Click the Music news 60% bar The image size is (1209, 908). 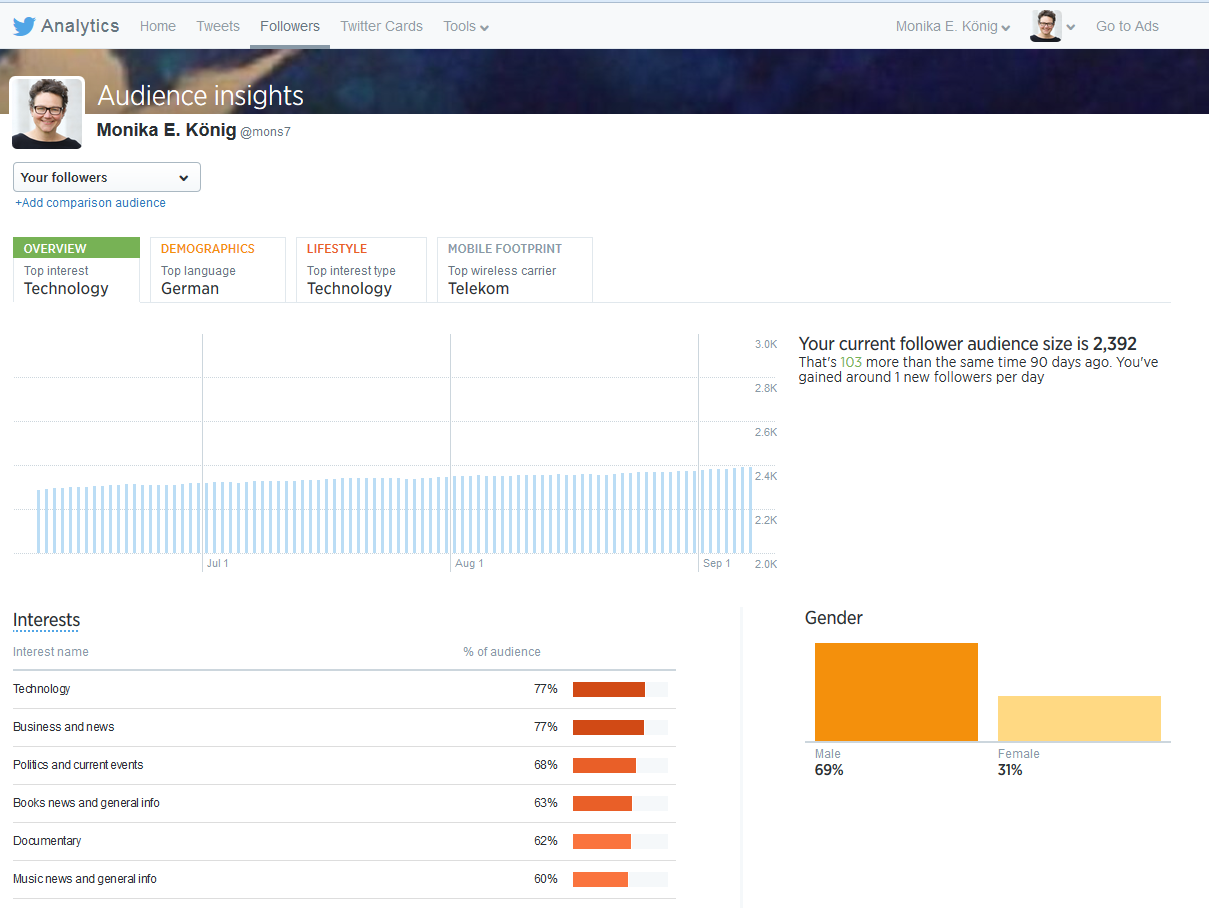[600, 879]
